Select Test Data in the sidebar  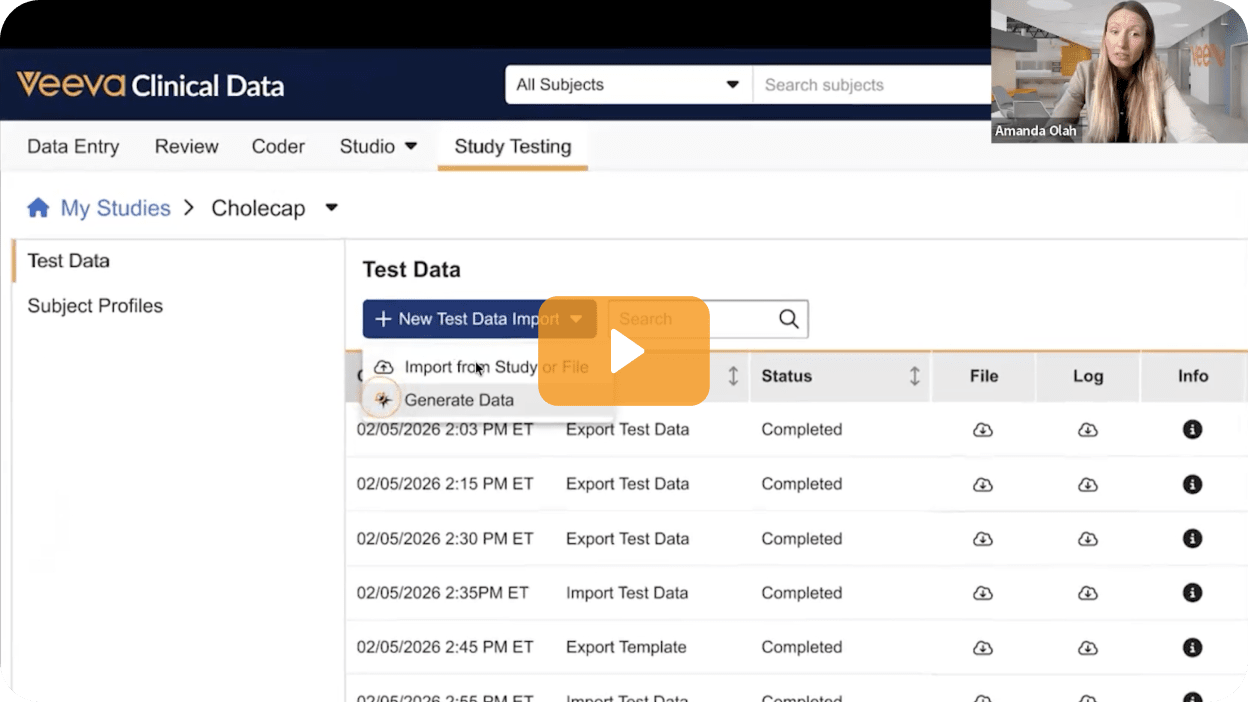point(68,261)
